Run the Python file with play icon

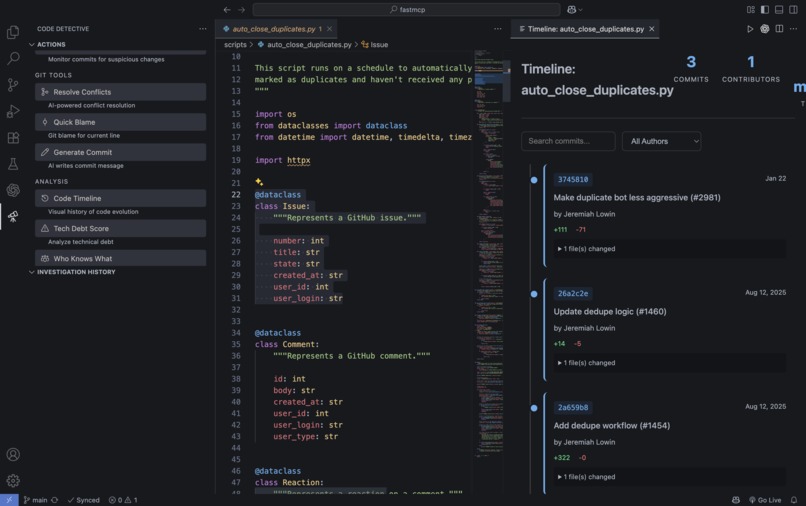(x=750, y=29)
